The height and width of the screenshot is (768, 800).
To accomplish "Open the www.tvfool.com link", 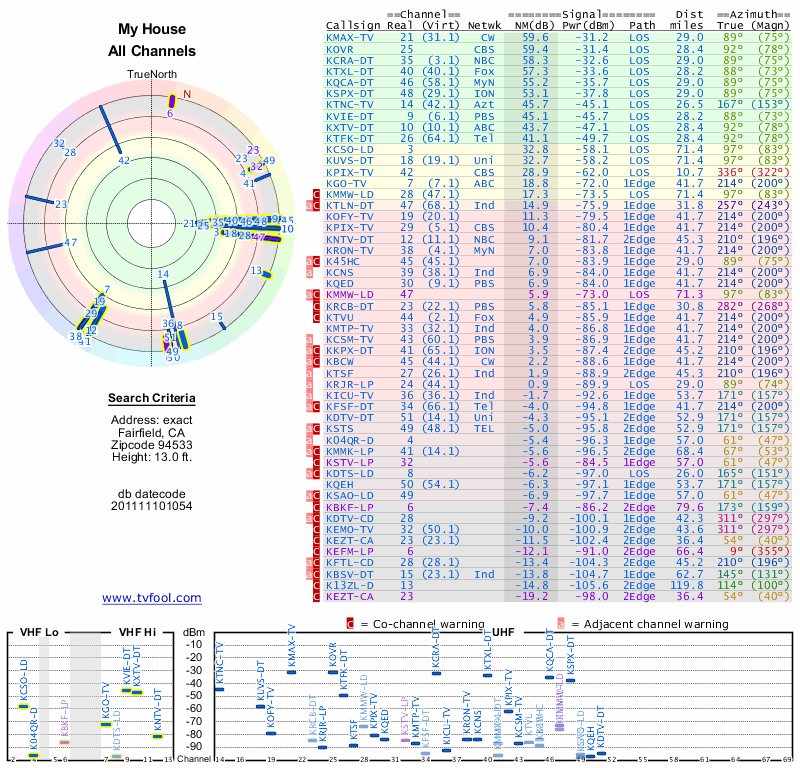I will click(x=151, y=598).
